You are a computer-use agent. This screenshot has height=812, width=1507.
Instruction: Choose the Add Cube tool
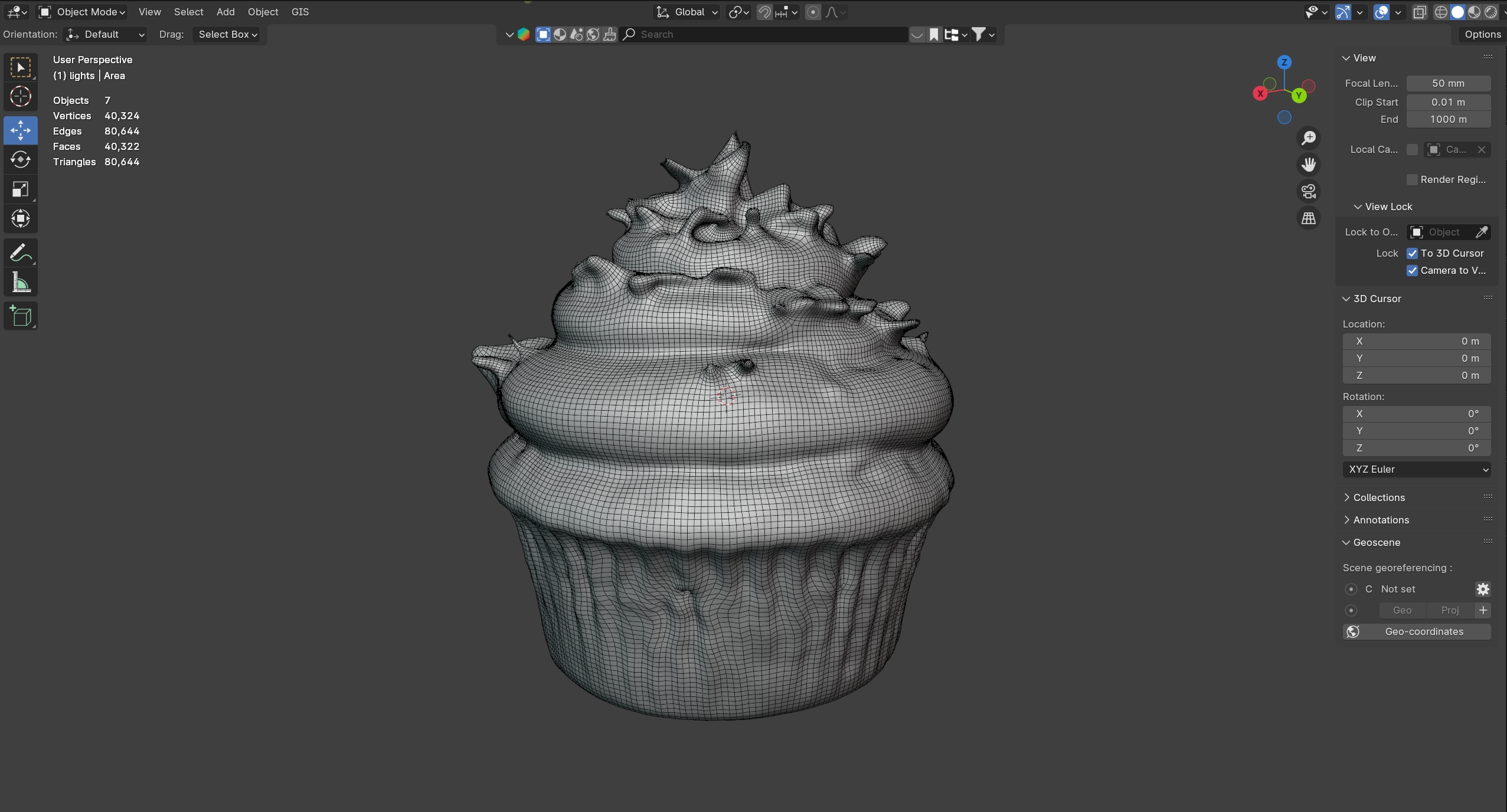pos(21,316)
